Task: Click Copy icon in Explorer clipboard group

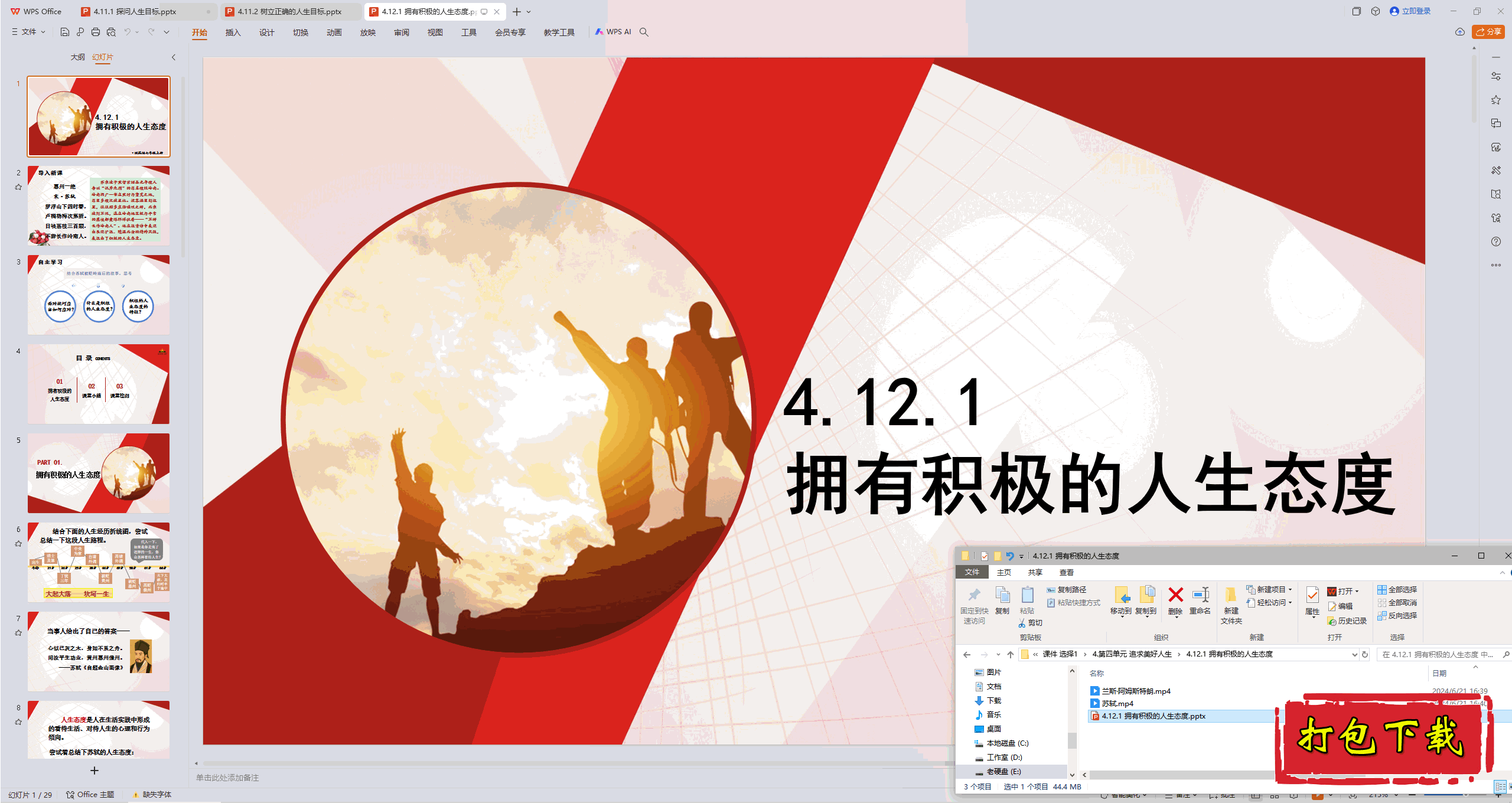Action: click(x=1002, y=595)
